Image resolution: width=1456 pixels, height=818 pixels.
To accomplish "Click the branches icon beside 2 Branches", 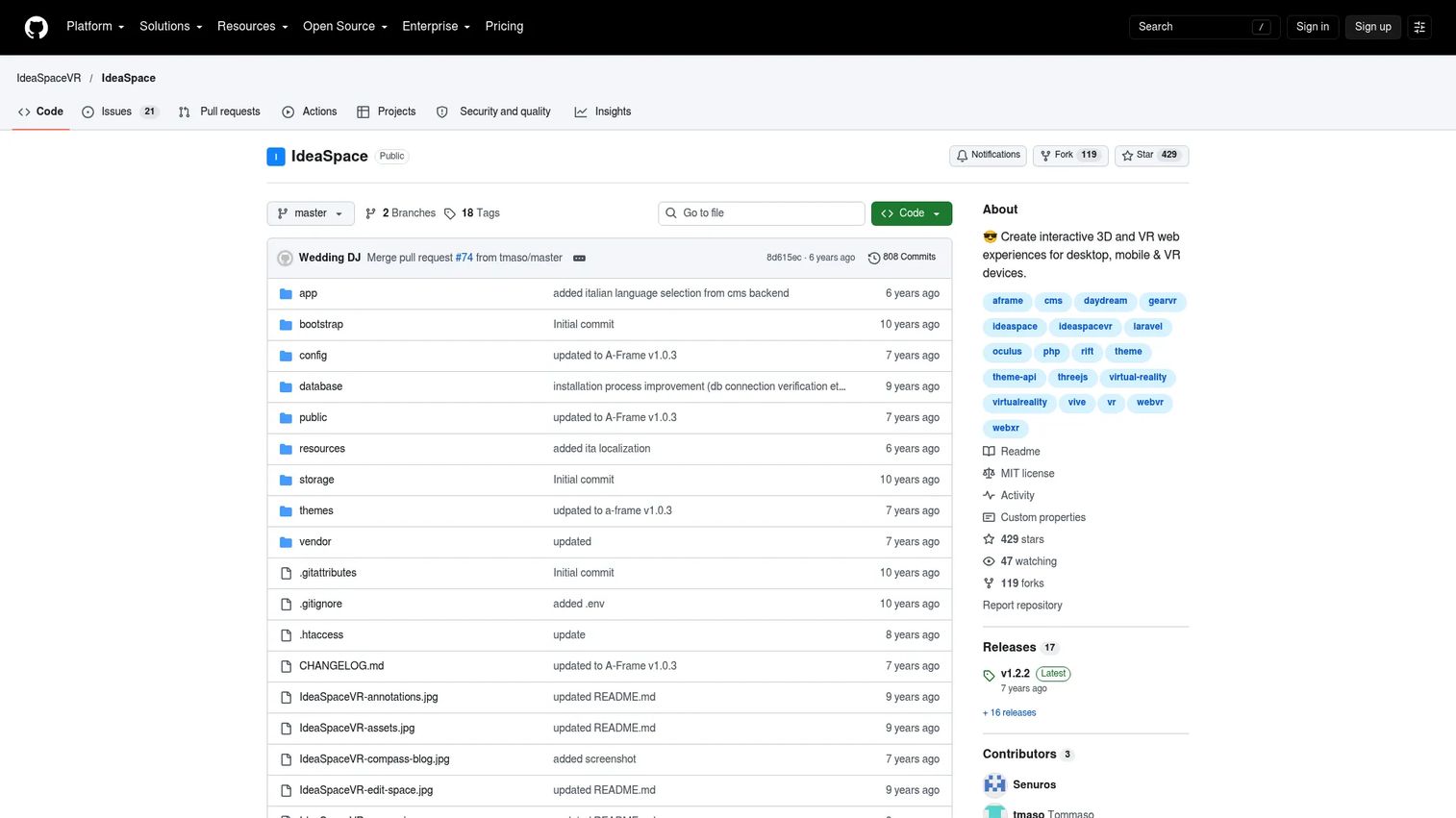I will click(x=371, y=213).
